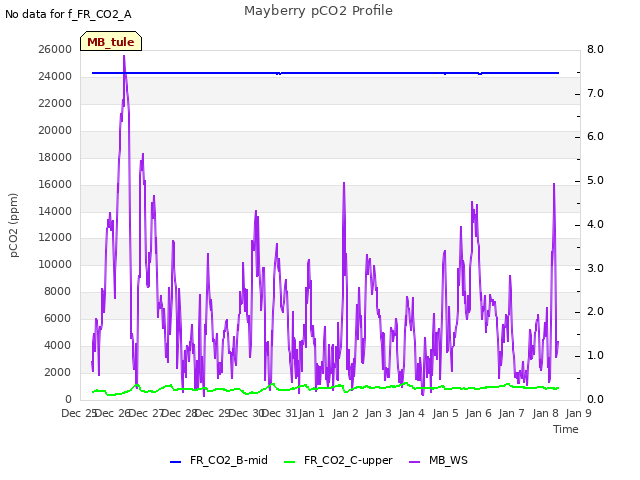Screen dimensions: 640x480
Task: Click the 20000 y-axis tick label
Action: [x=55, y=131]
